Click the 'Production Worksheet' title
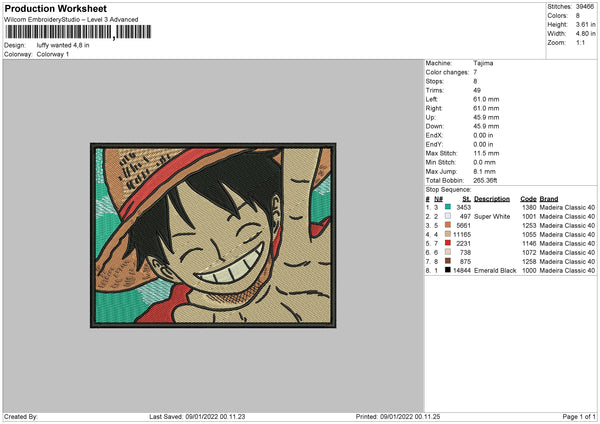Image resolution: width=600 pixels, height=424 pixels. click(55, 8)
